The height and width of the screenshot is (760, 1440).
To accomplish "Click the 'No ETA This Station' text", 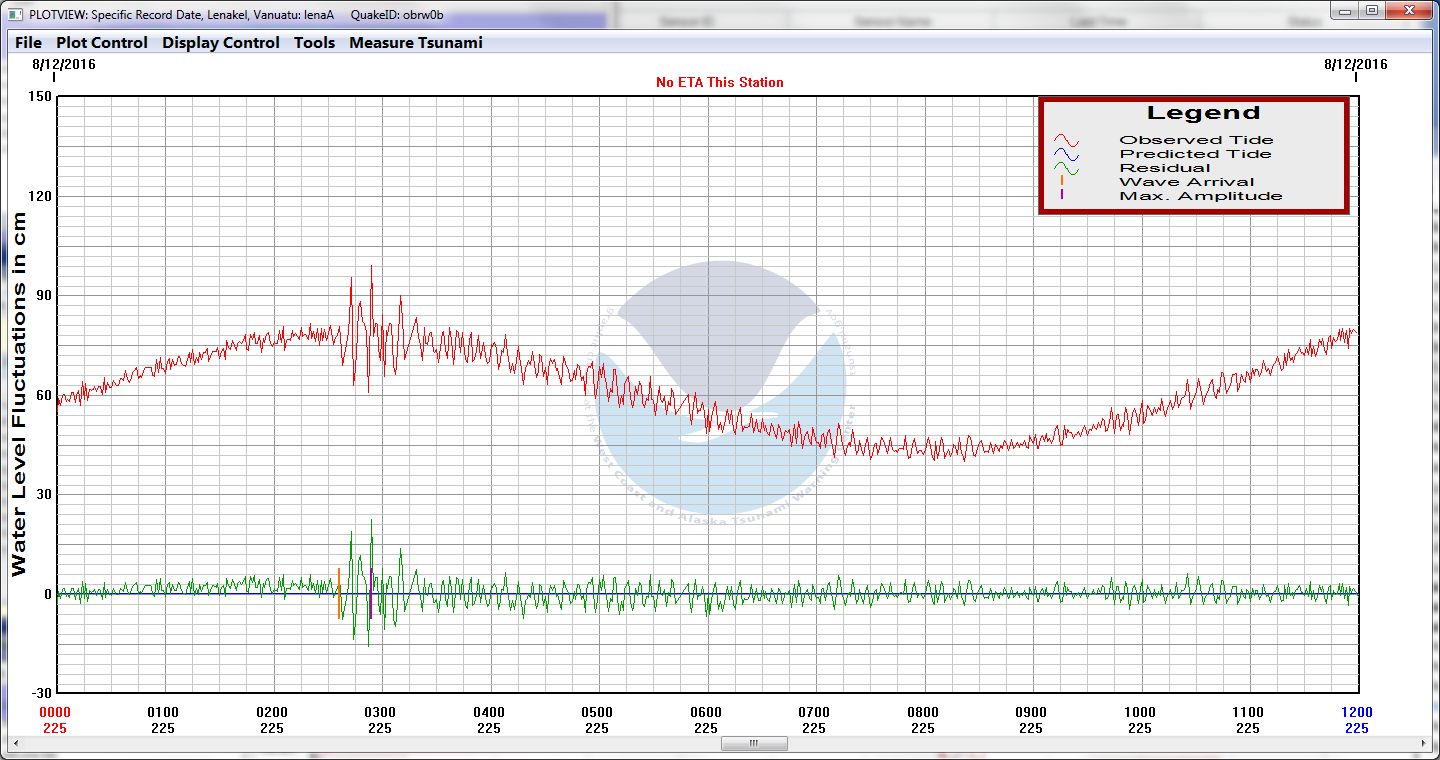I will point(719,82).
